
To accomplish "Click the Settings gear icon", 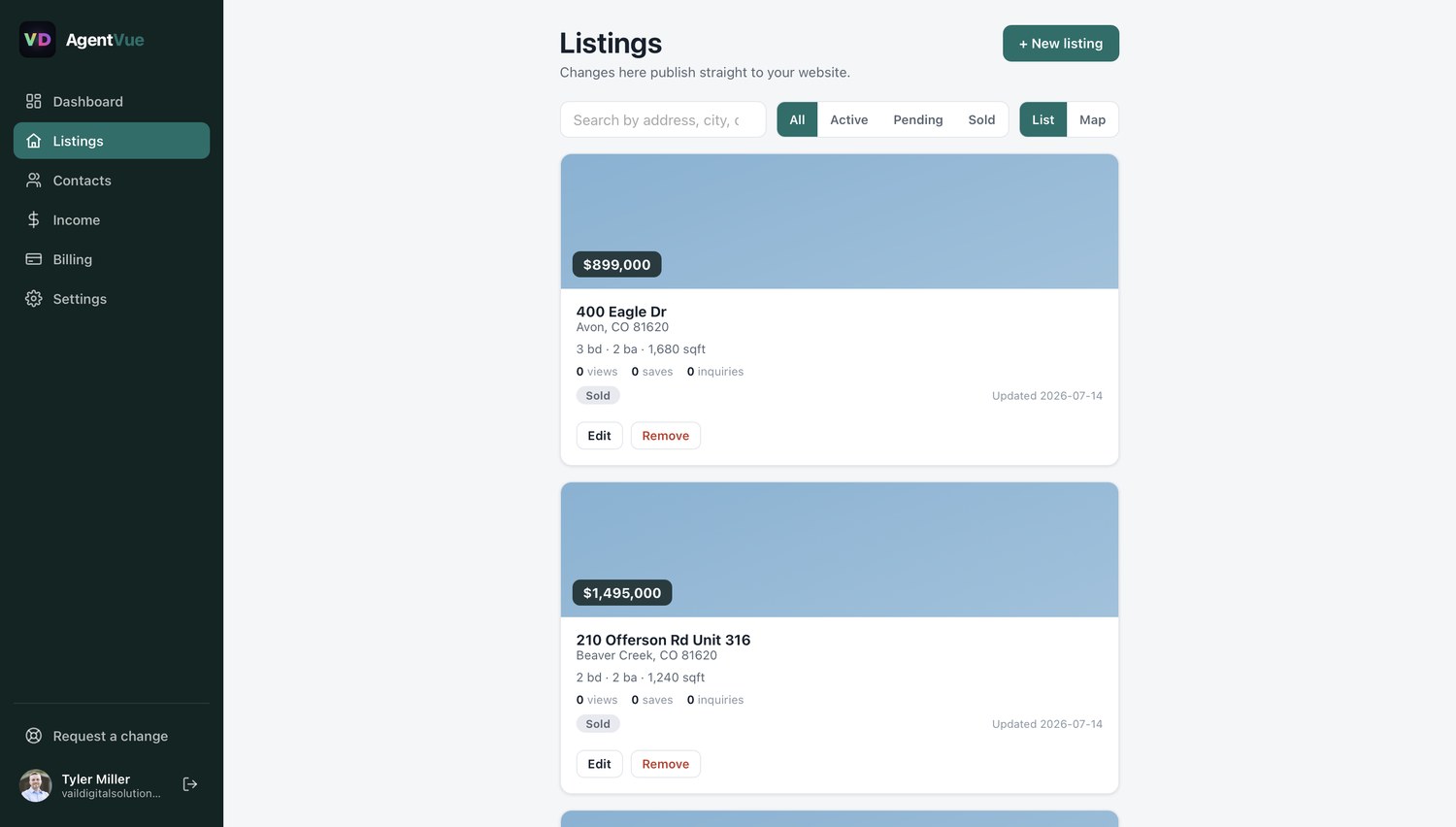I will [34, 299].
